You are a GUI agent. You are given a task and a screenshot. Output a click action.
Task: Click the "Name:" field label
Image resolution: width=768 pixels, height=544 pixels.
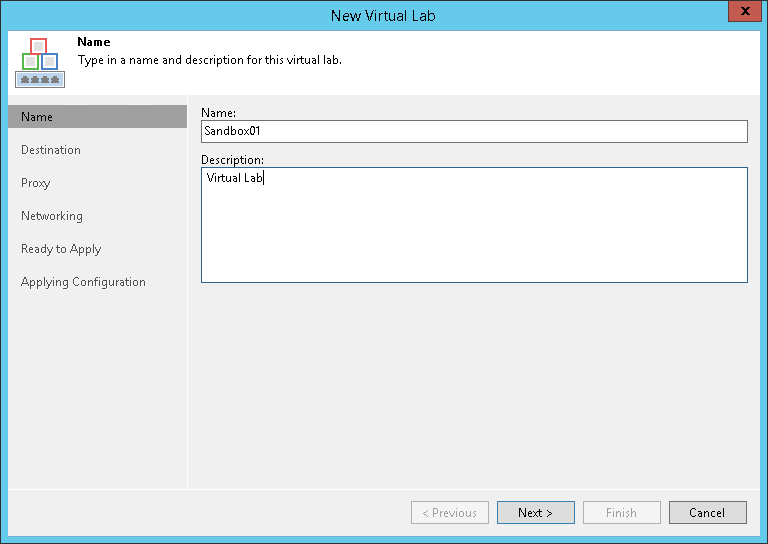218,113
